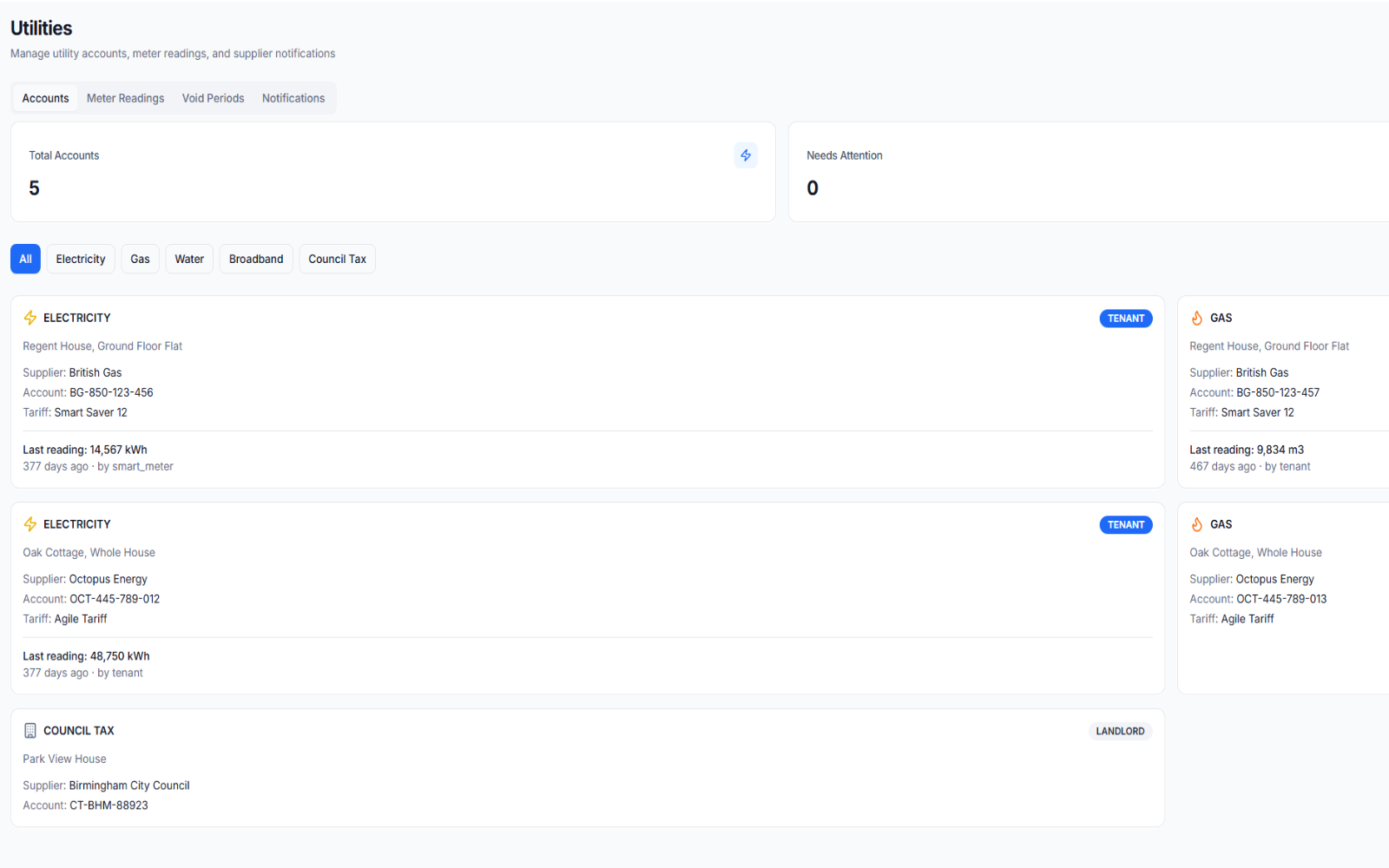Filter accounts by Council Tax
This screenshot has height=868, width=1389.
point(337,259)
